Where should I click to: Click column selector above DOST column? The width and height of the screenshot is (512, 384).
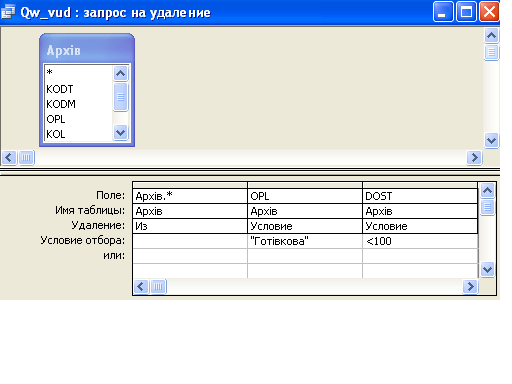[x=420, y=185]
